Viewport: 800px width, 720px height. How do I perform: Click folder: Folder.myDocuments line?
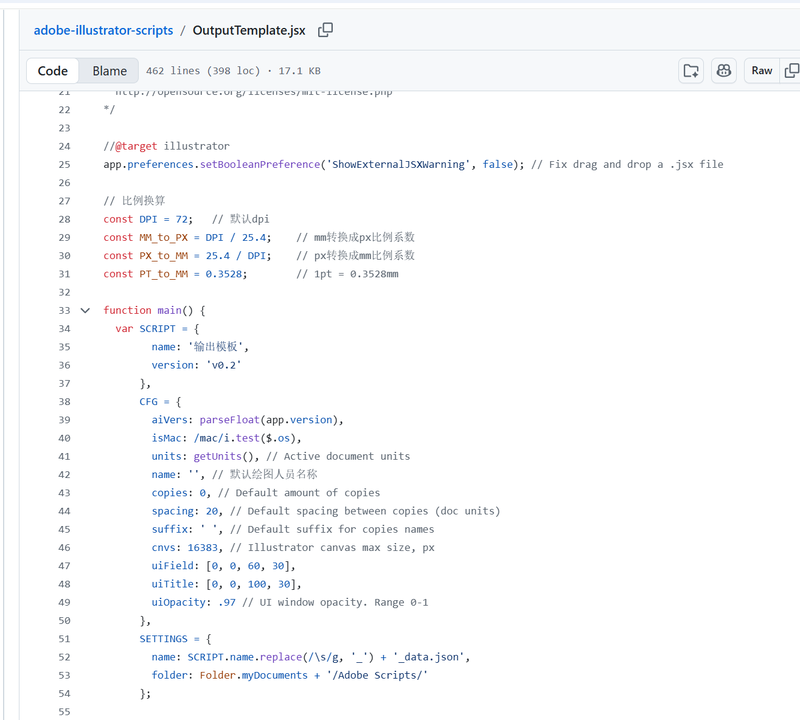289,676
